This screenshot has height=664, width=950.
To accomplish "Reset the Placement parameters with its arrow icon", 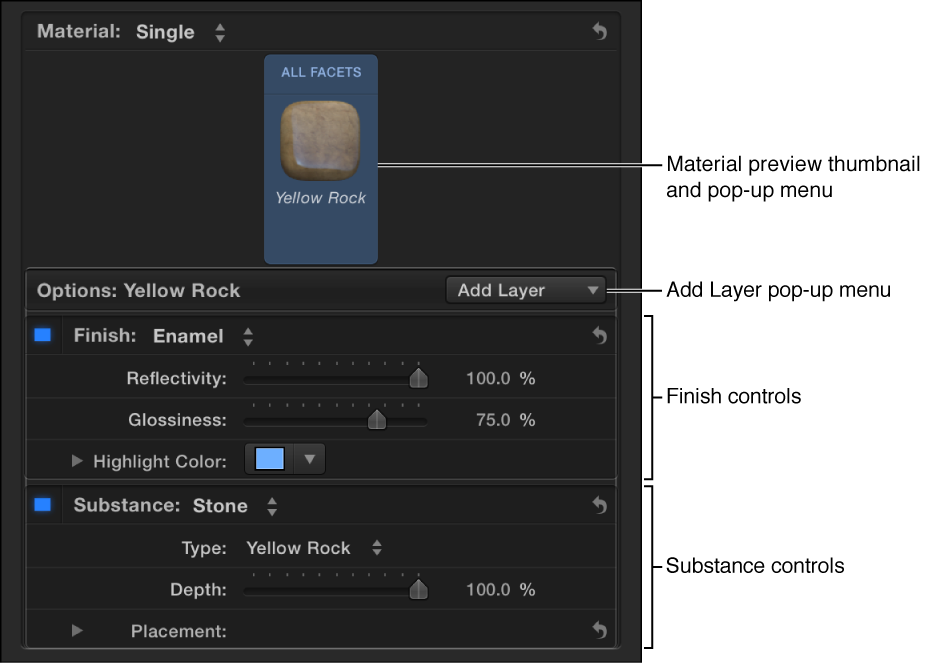I will point(599,630).
